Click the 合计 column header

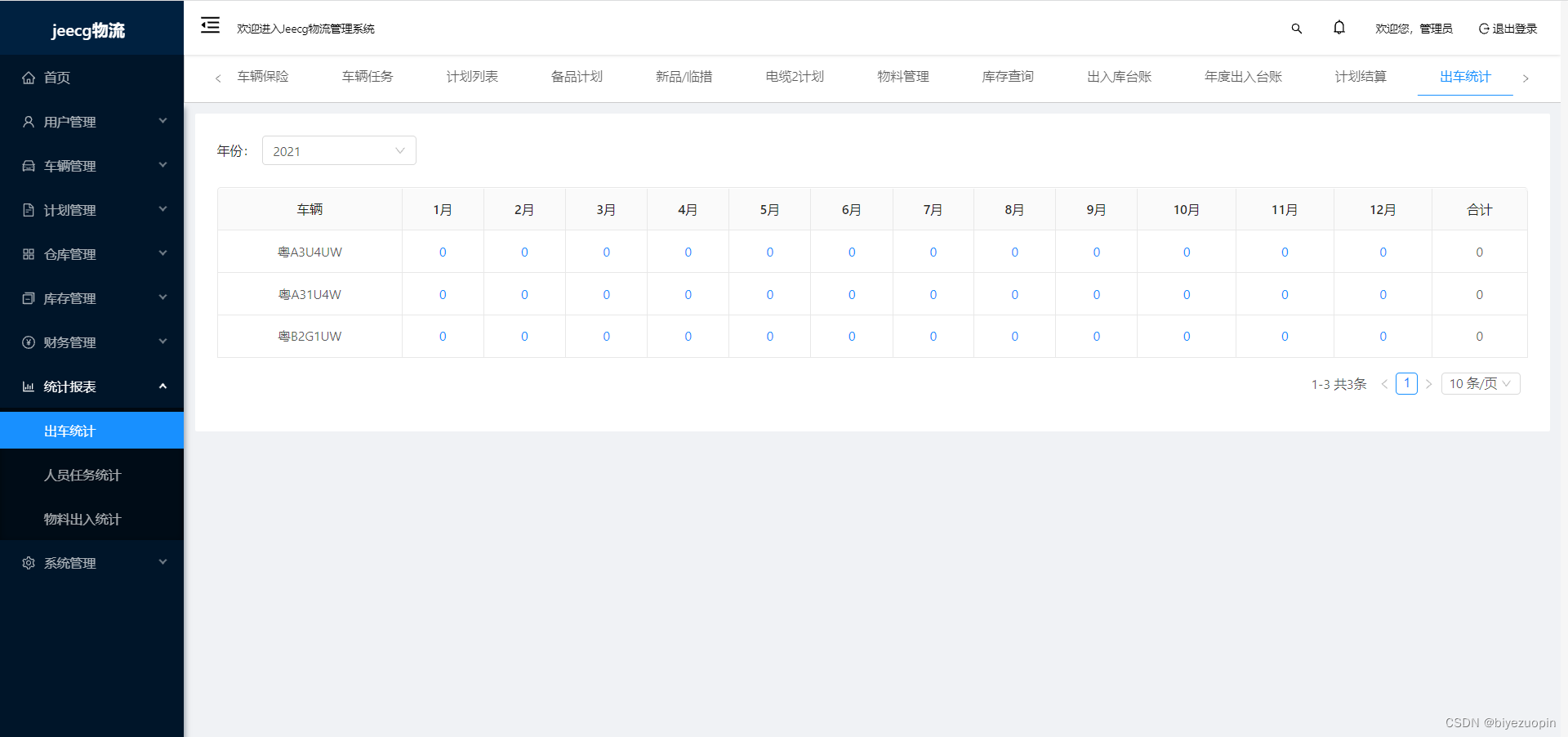[1479, 210]
